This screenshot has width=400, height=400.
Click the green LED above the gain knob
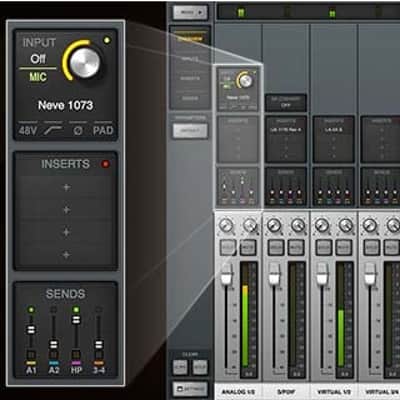pyautogui.click(x=107, y=40)
